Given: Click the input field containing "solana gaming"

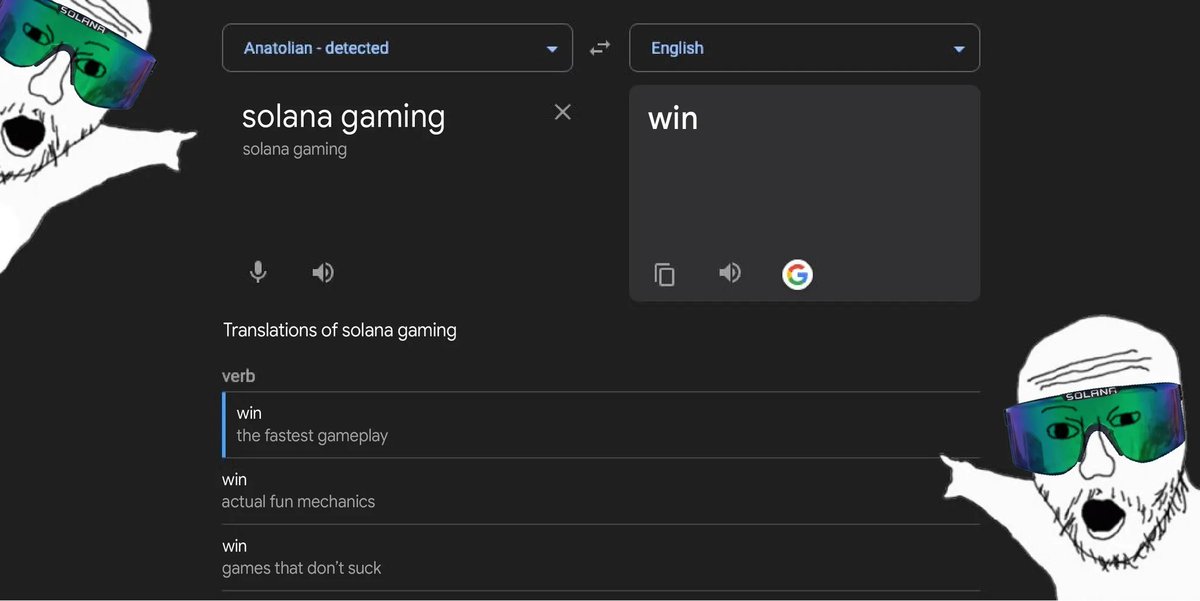Looking at the screenshot, I should pyautogui.click(x=343, y=117).
